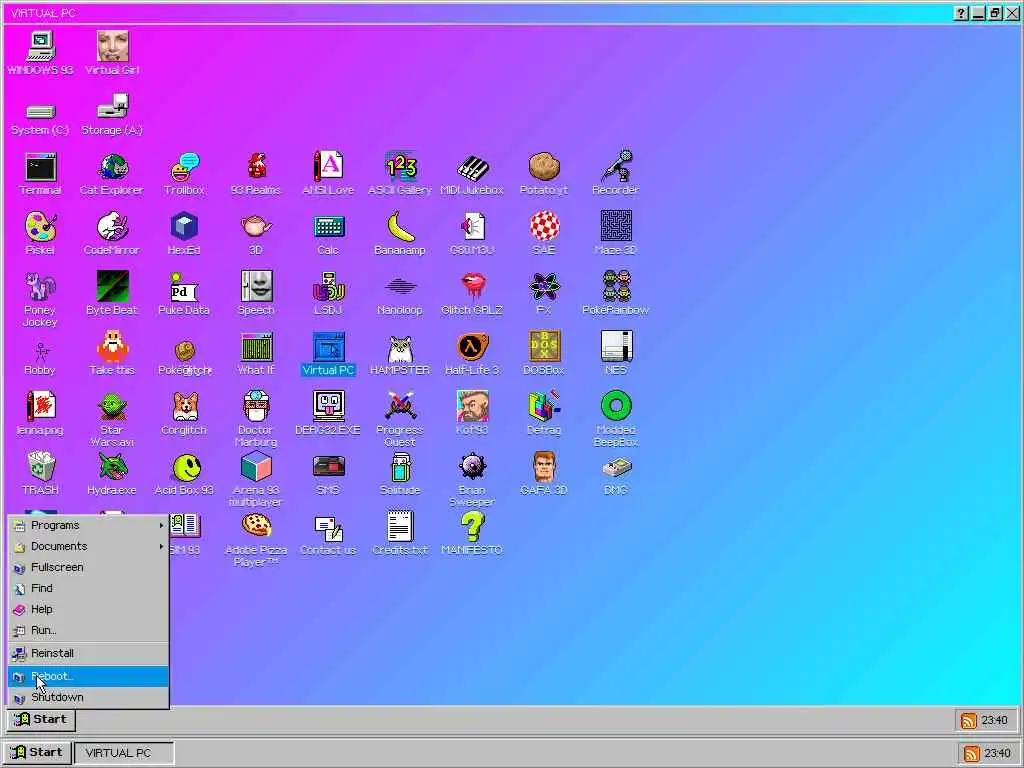
Task: Open Help from the Start menu
Action: coord(88,609)
